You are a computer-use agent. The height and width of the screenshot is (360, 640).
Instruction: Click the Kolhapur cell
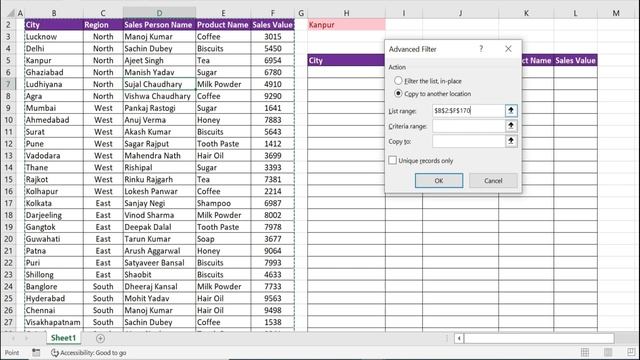tap(53, 191)
